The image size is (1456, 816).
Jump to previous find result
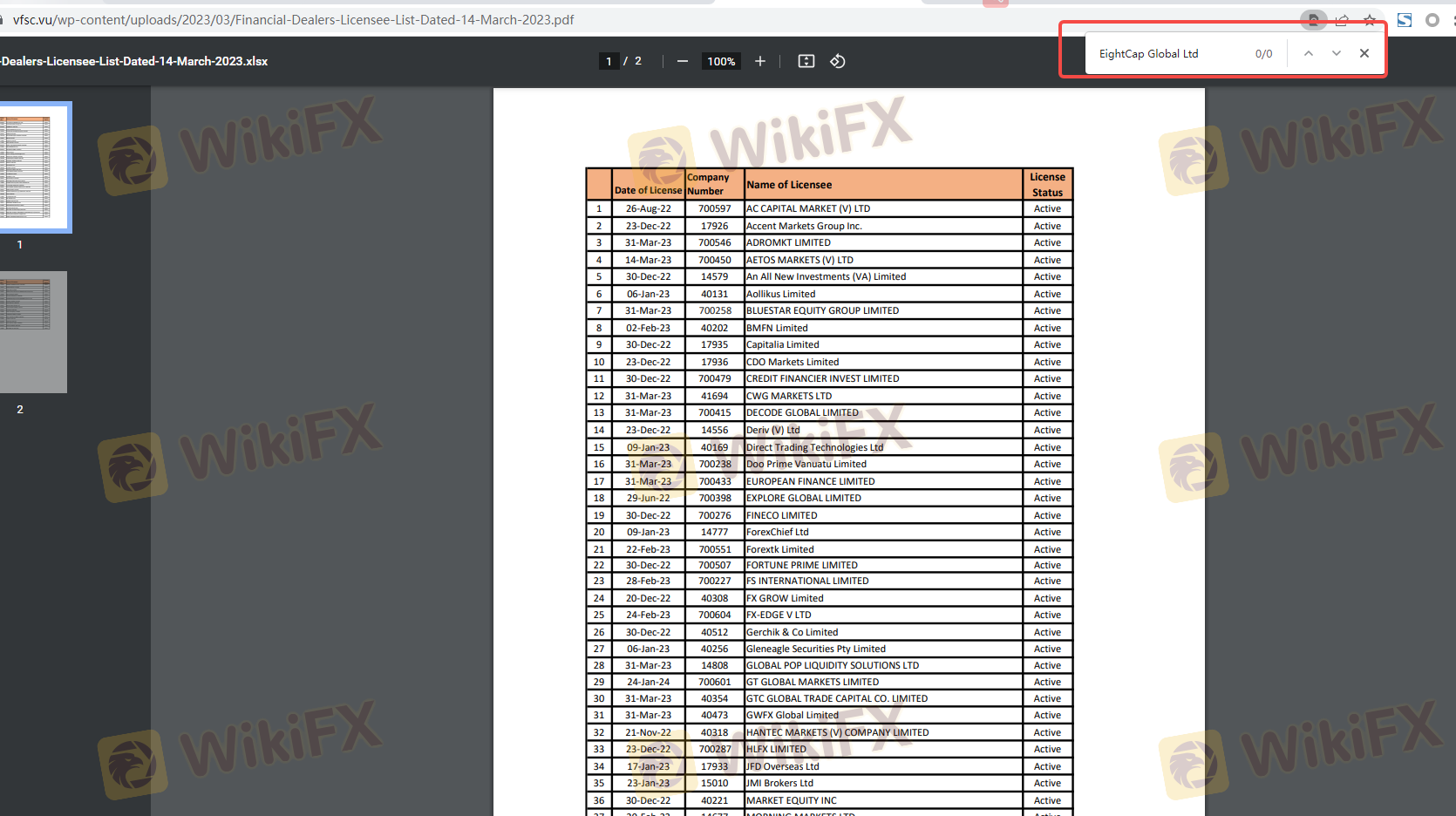[1308, 53]
